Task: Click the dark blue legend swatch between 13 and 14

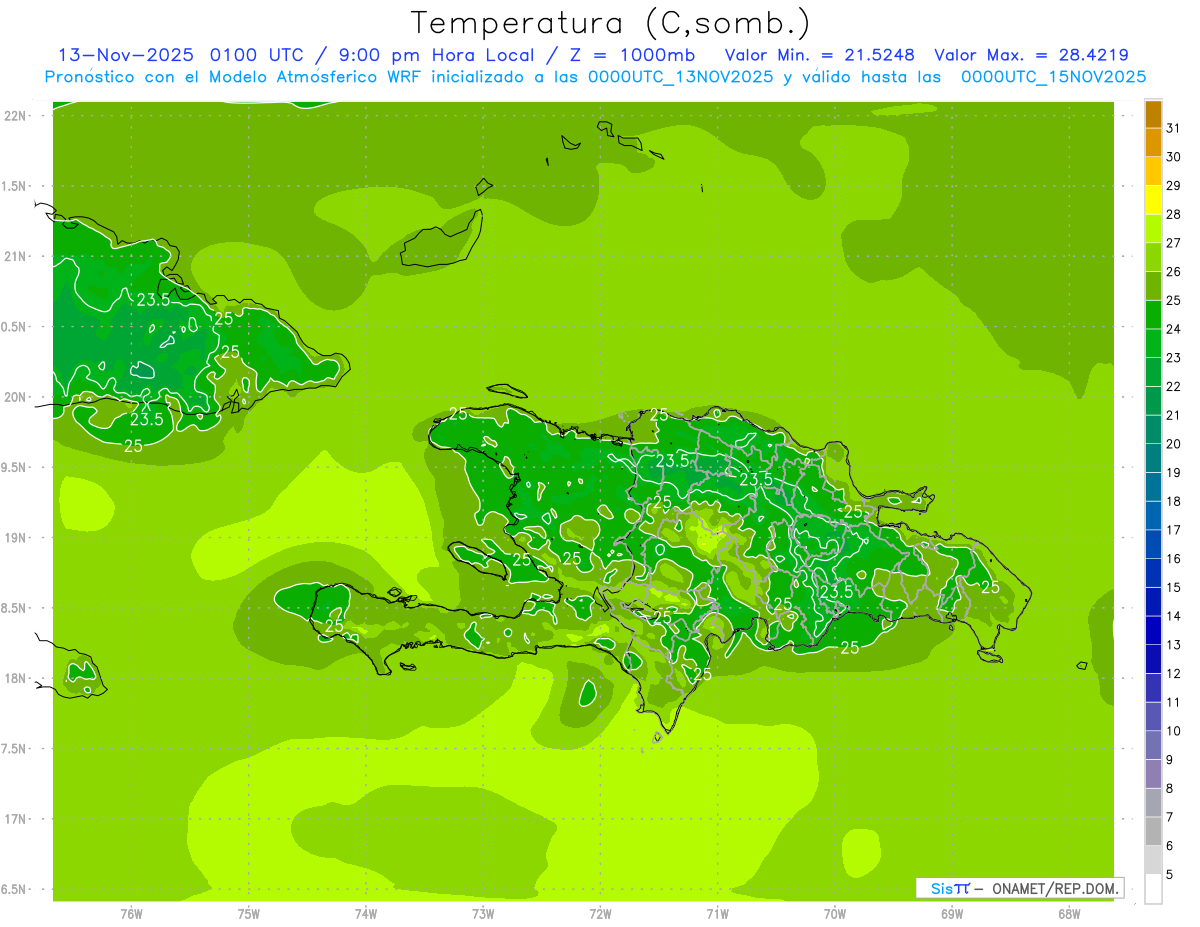Action: tap(1153, 631)
